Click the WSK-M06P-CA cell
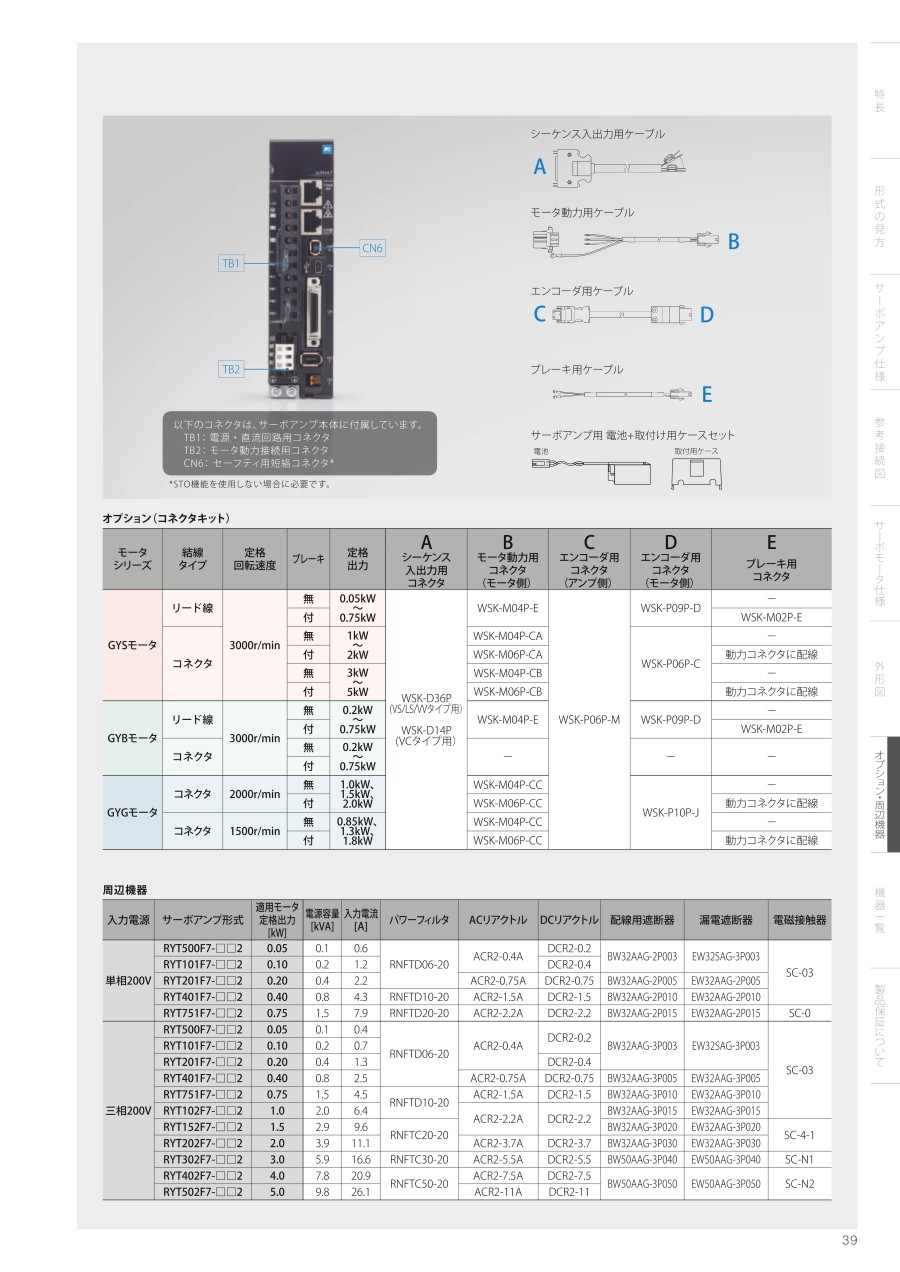 [x=508, y=654]
